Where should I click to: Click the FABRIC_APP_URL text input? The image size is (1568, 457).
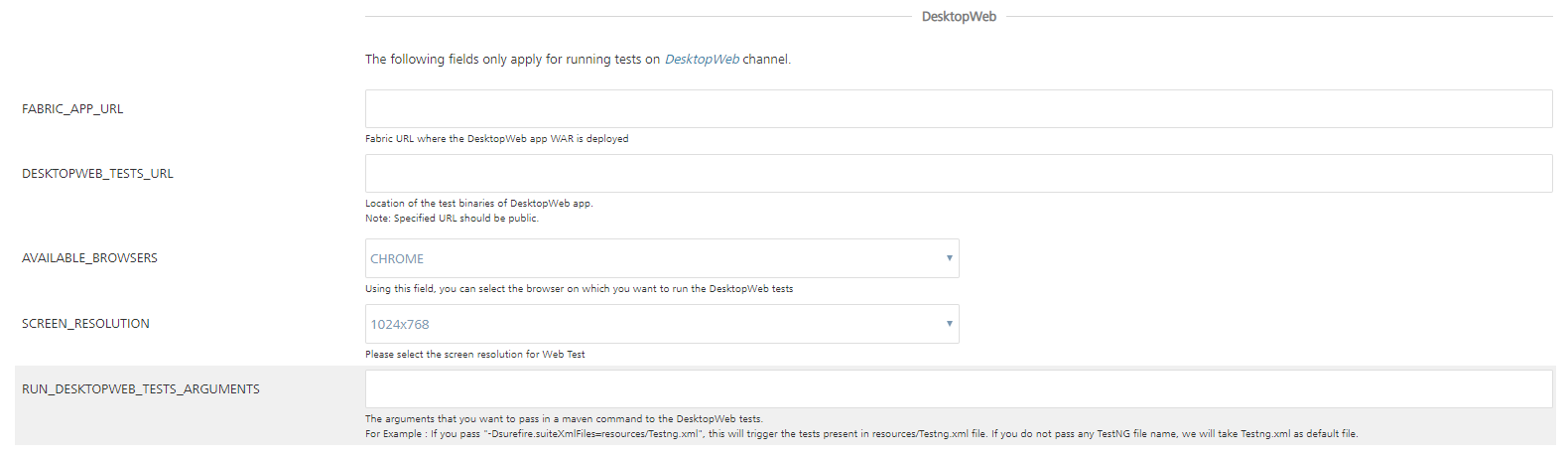click(958, 109)
